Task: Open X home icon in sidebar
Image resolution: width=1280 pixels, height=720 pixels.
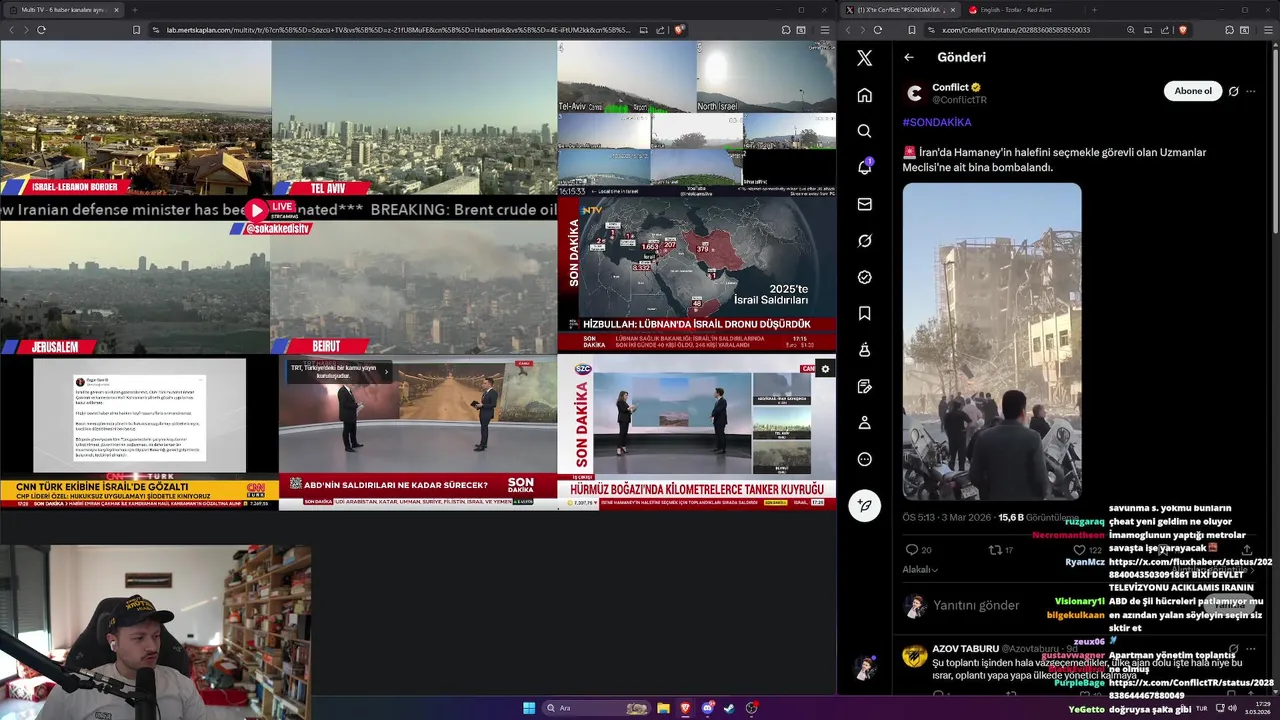Action: [864, 95]
